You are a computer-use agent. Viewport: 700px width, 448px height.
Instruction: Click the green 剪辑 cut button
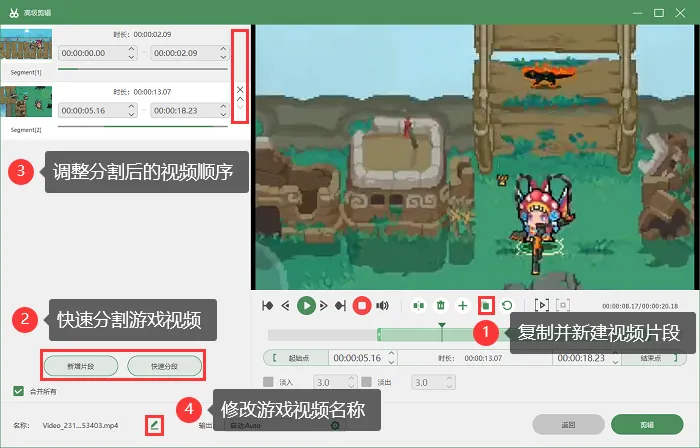coord(647,425)
